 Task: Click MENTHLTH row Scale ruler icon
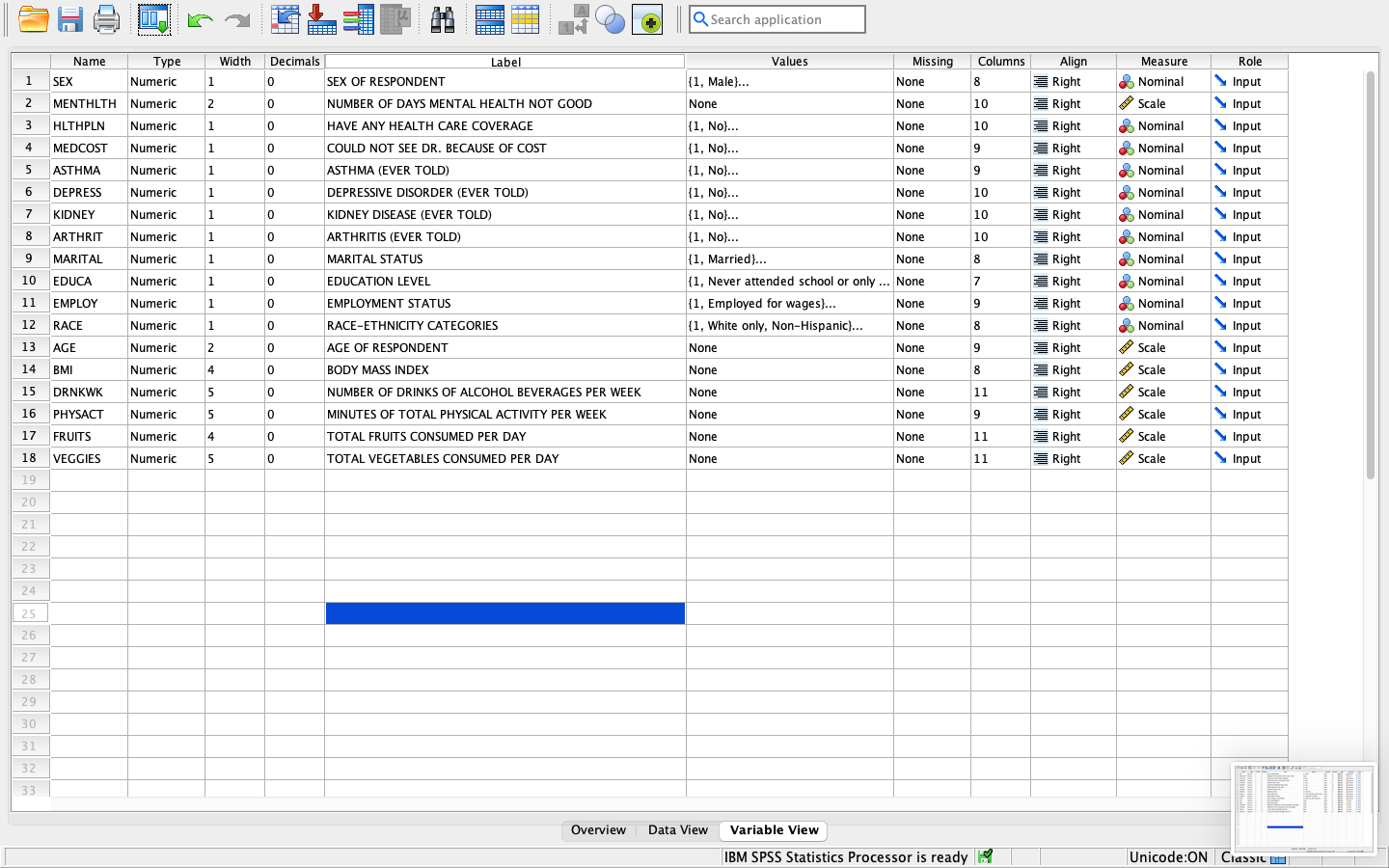pyautogui.click(x=1126, y=103)
